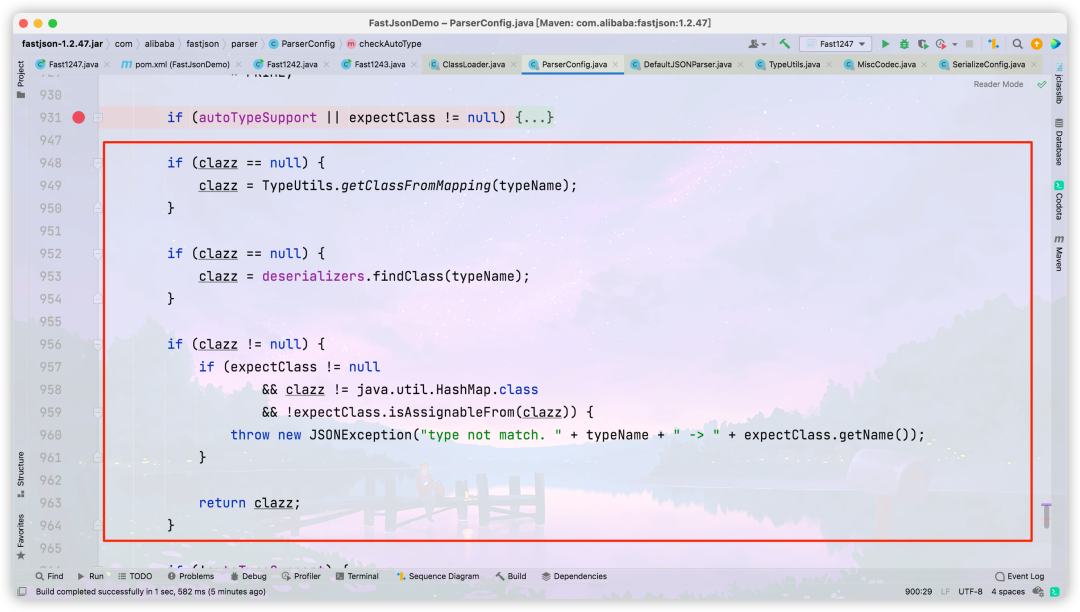1080x612 pixels.
Task: Click the gray Stop square icon
Action: [x=970, y=43]
